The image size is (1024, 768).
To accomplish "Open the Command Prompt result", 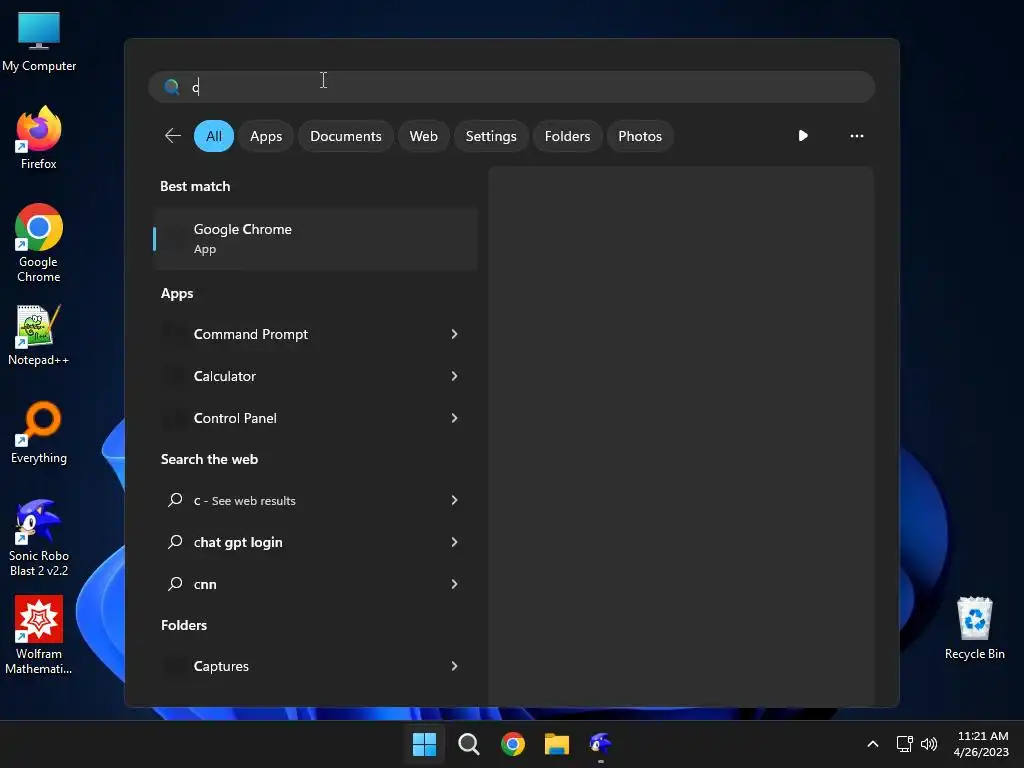I will [315, 334].
